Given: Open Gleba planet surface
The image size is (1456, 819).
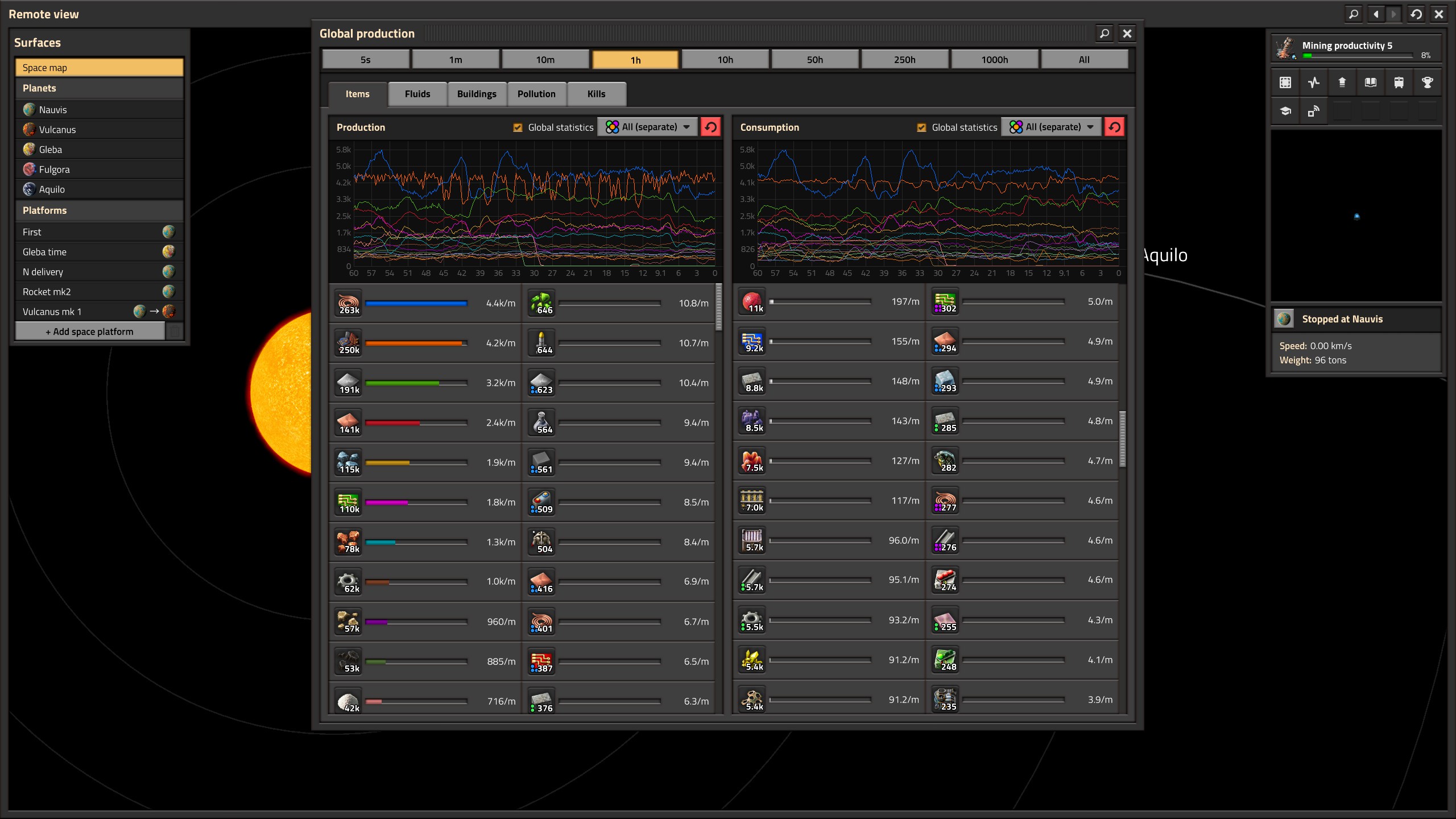Looking at the screenshot, I should click(100, 150).
